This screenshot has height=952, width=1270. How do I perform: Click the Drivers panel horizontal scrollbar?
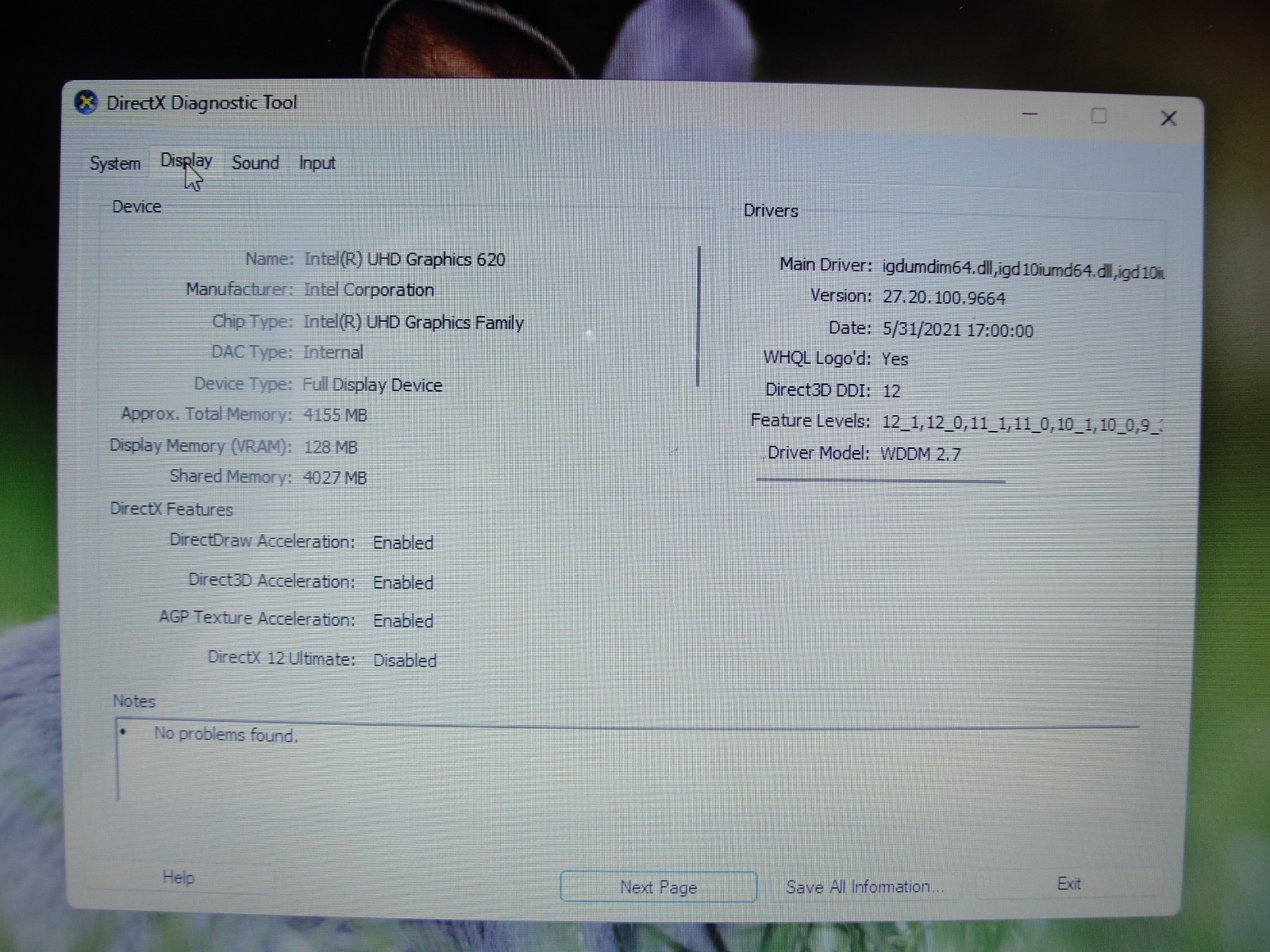pyautogui.click(x=880, y=480)
